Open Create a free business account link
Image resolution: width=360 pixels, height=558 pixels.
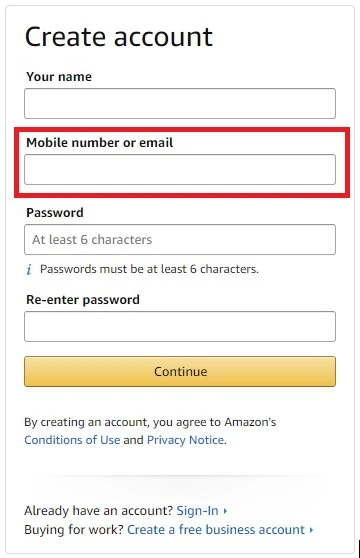coord(216,530)
